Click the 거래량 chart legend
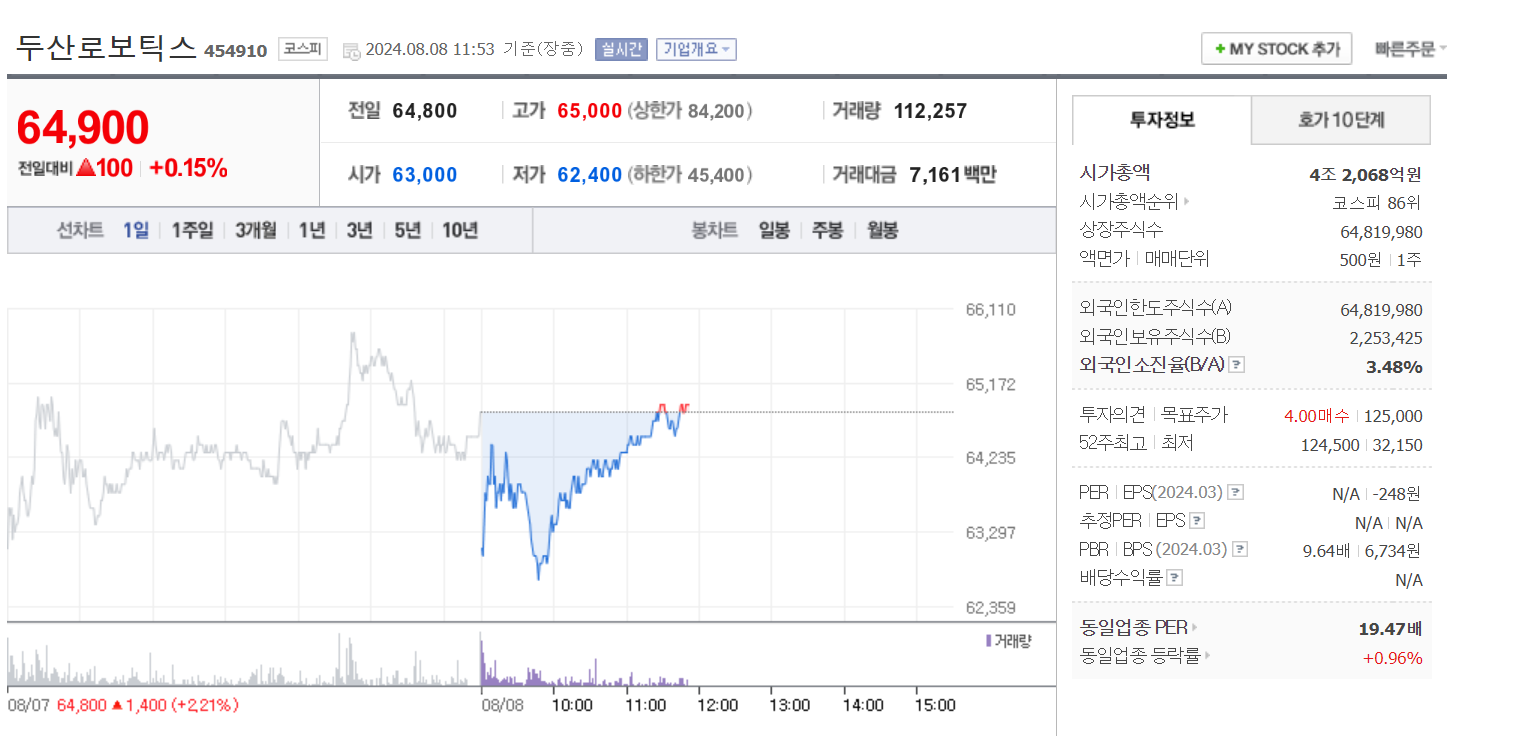This screenshot has width=1517, height=736. [x=1007, y=641]
